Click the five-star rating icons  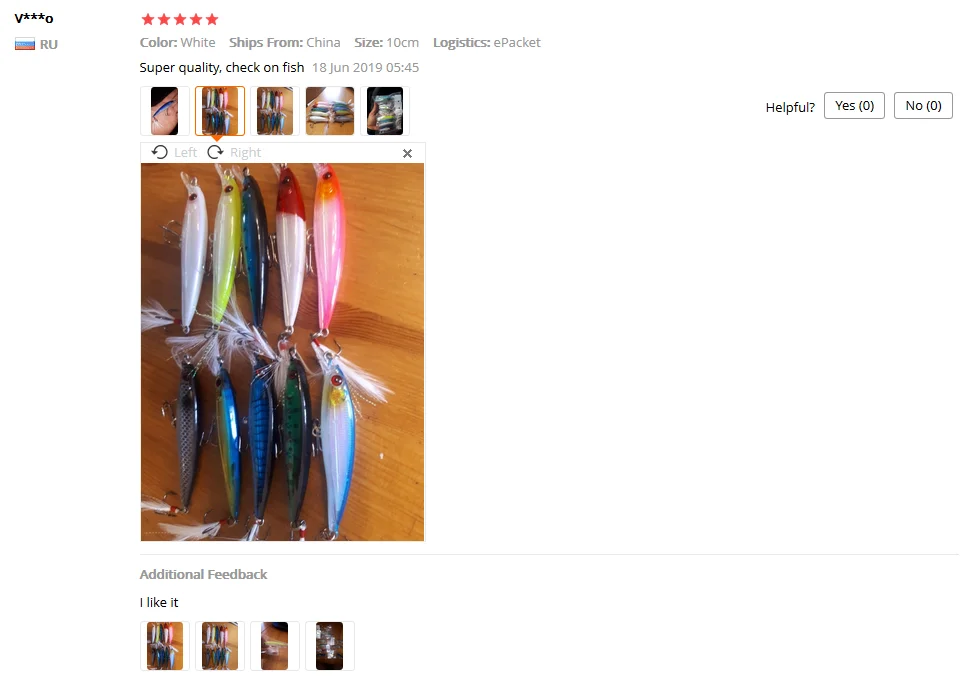[x=180, y=20]
